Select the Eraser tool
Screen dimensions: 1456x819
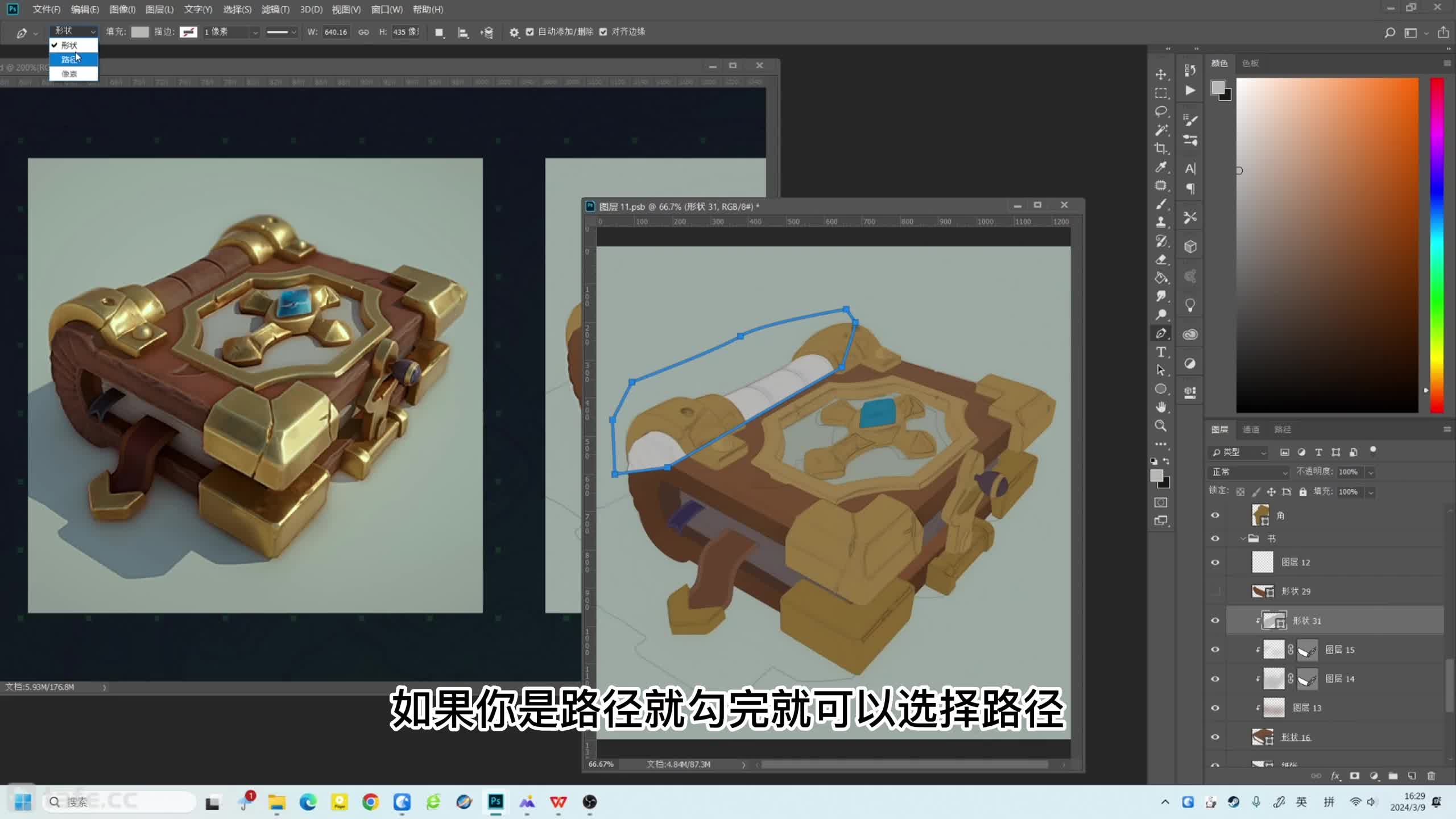click(1161, 259)
